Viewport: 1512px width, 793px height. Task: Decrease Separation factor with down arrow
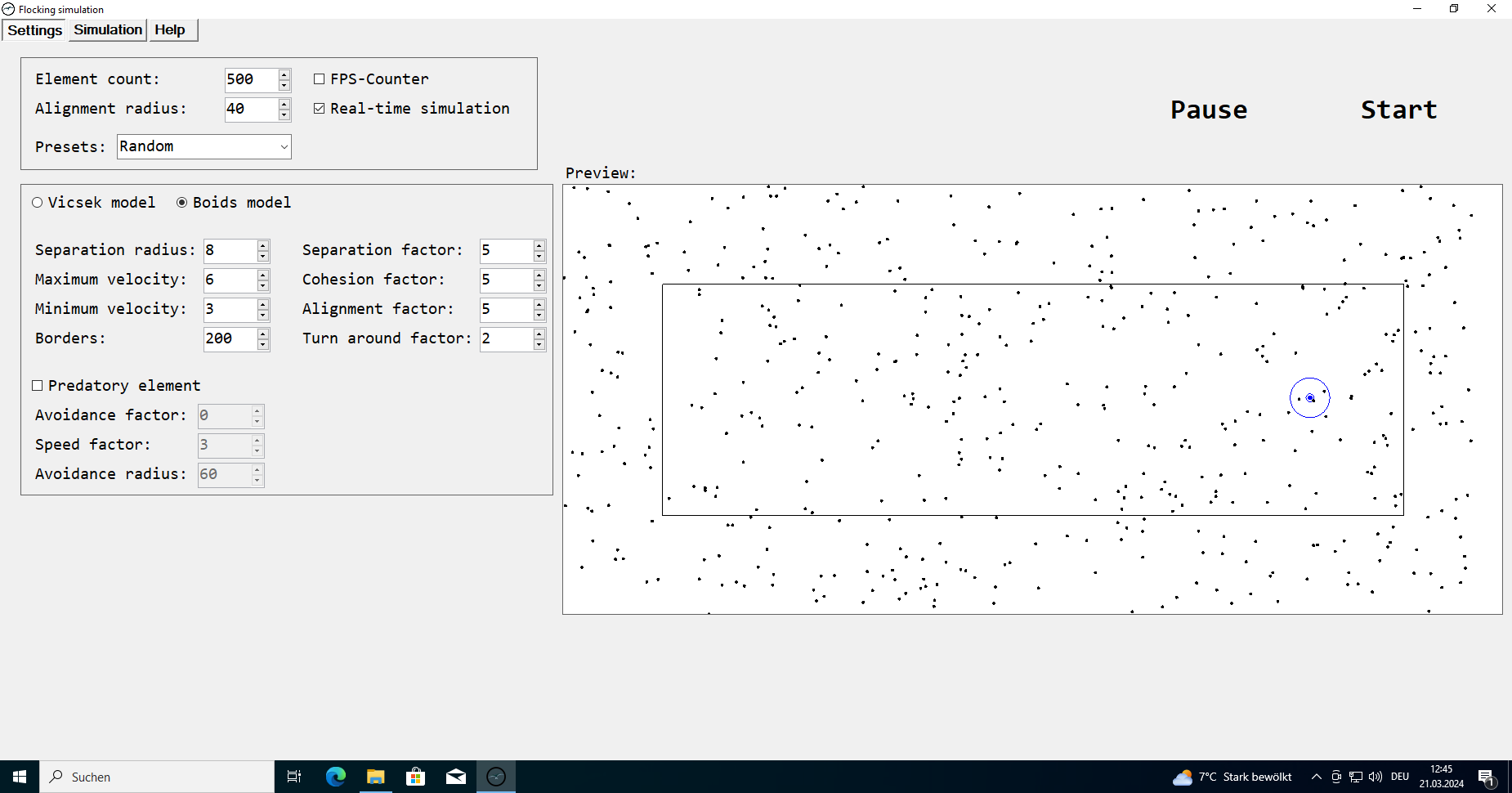(539, 257)
